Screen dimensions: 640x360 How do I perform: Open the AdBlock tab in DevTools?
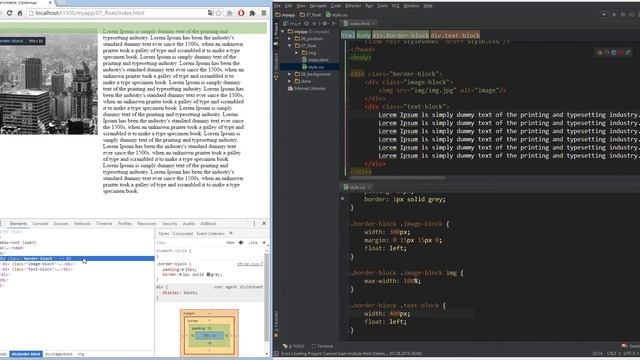(x=208, y=224)
